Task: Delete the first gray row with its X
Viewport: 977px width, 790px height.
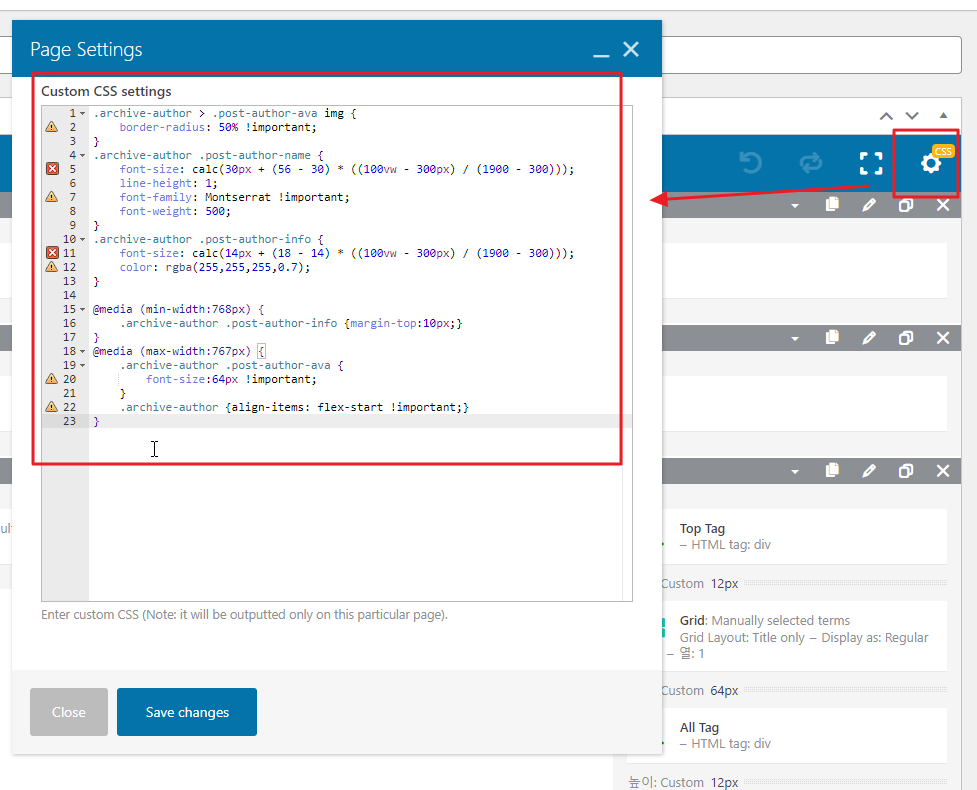Action: point(943,204)
